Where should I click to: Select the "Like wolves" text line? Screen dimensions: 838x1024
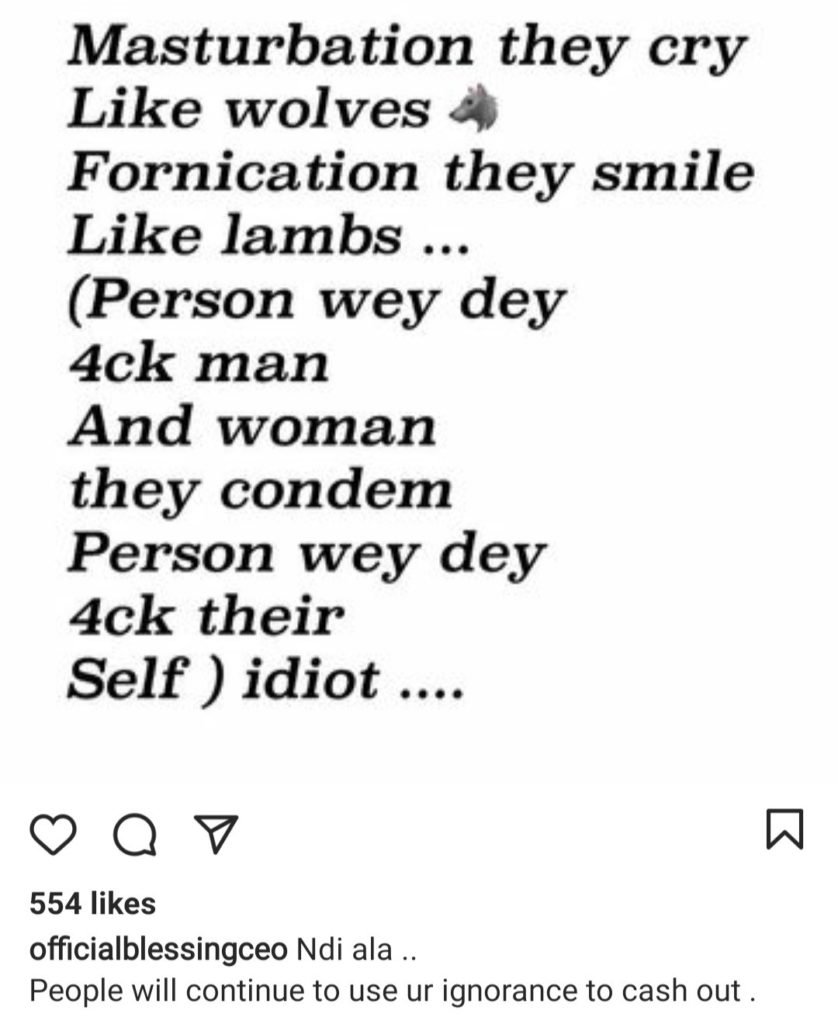(x=248, y=112)
